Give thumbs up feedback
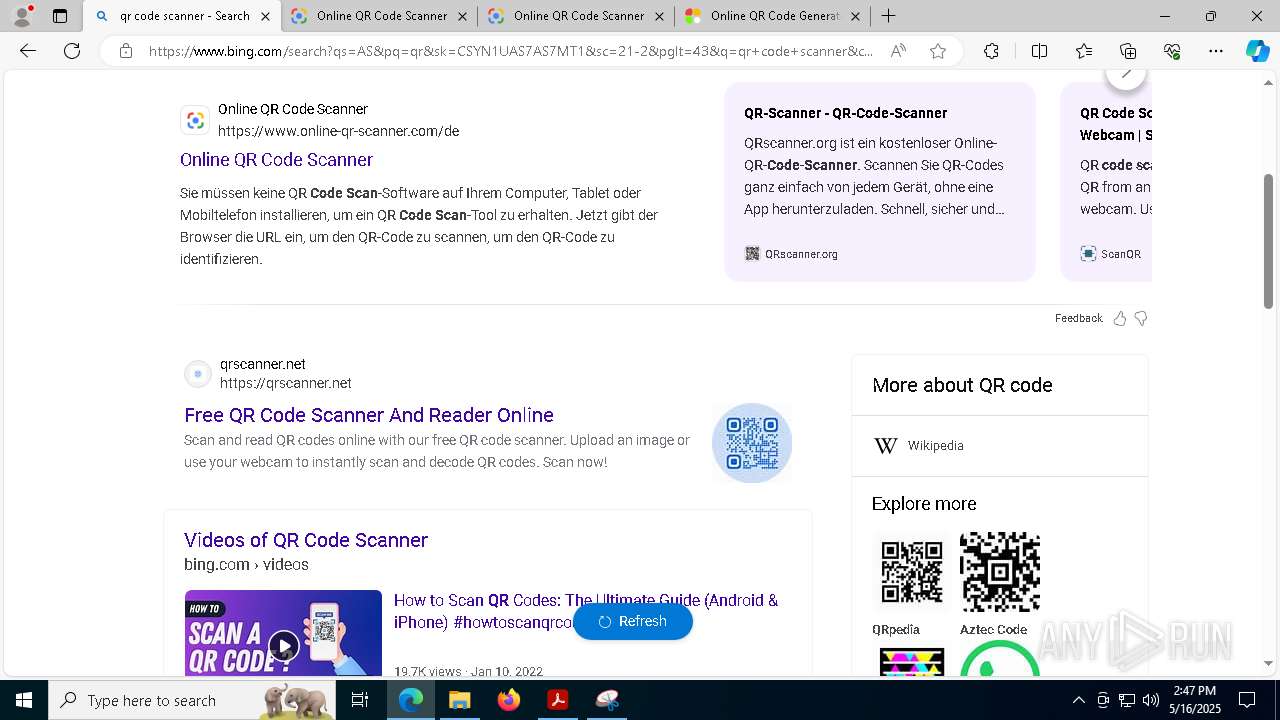 1120,318
